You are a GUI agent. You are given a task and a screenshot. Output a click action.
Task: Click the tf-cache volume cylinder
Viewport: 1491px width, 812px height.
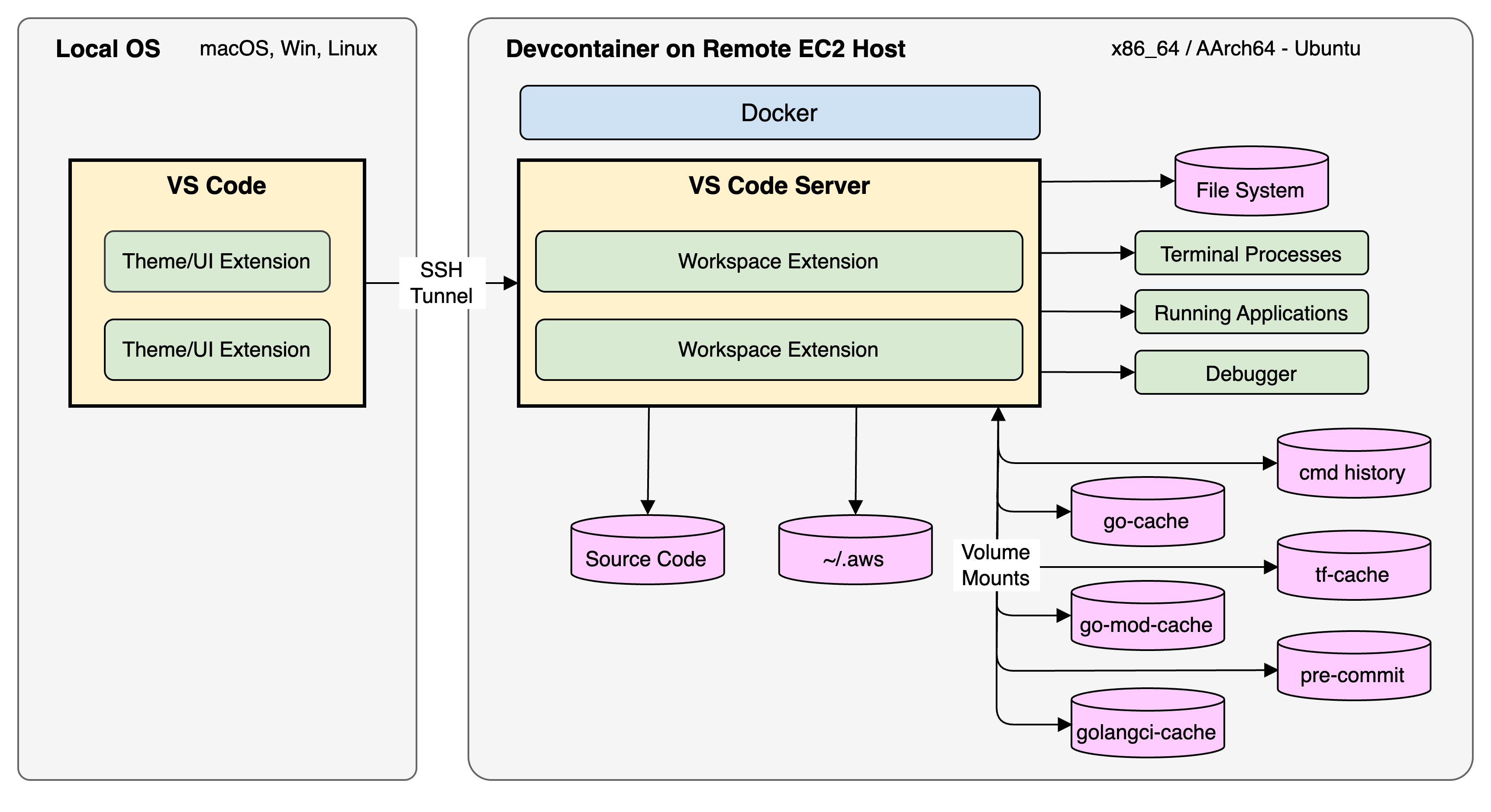1354,565
